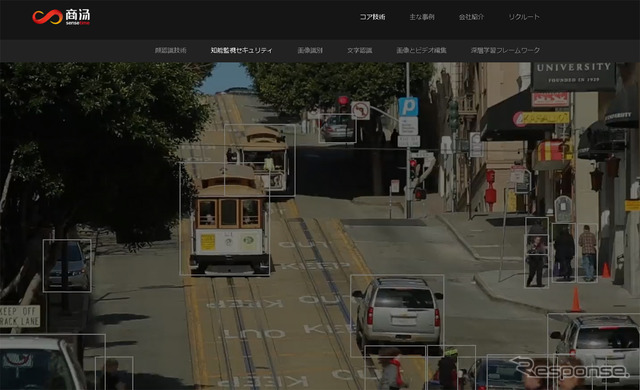This screenshot has height=390, width=640.
Task: Click the SenseTime logo in the header
Action: (61, 17)
